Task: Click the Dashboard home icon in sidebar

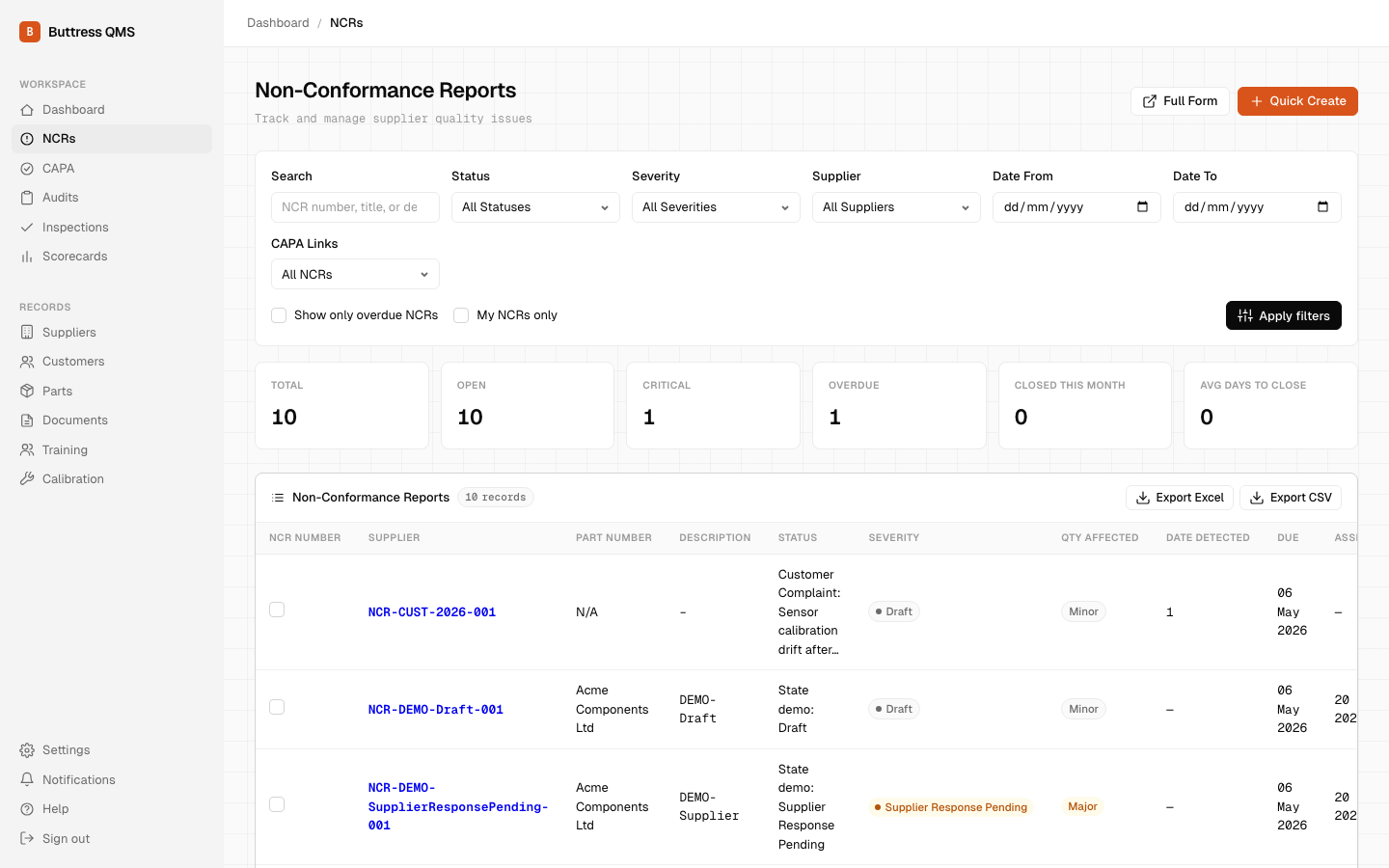Action: click(x=27, y=110)
